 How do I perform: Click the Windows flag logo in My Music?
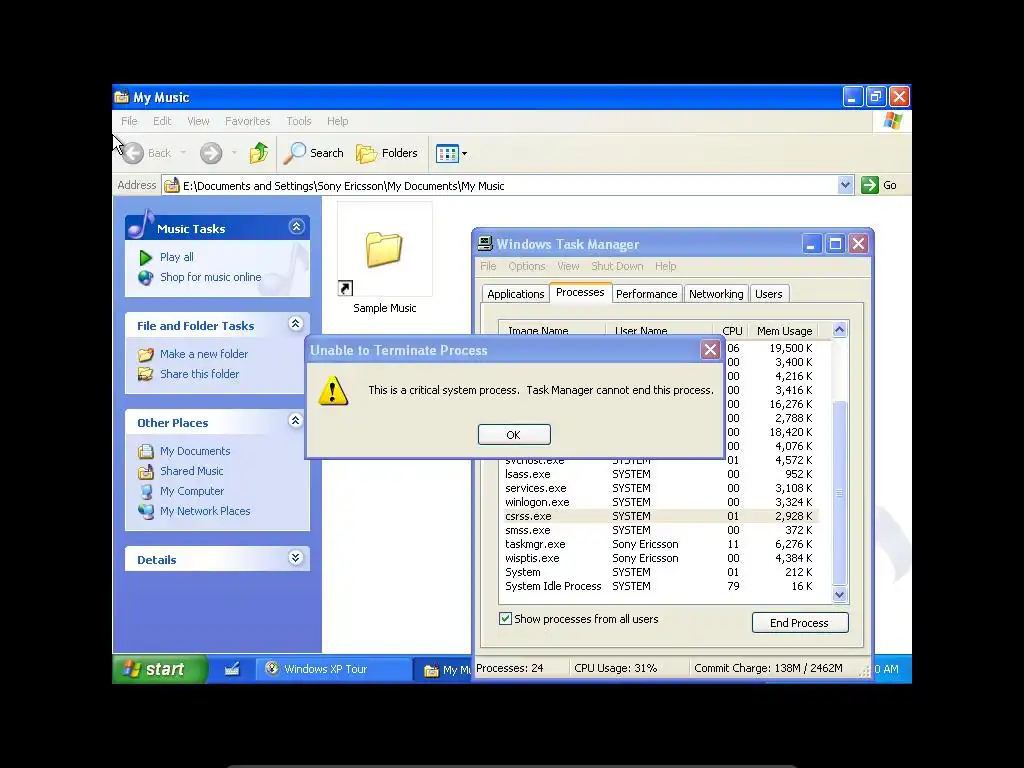tap(892, 121)
